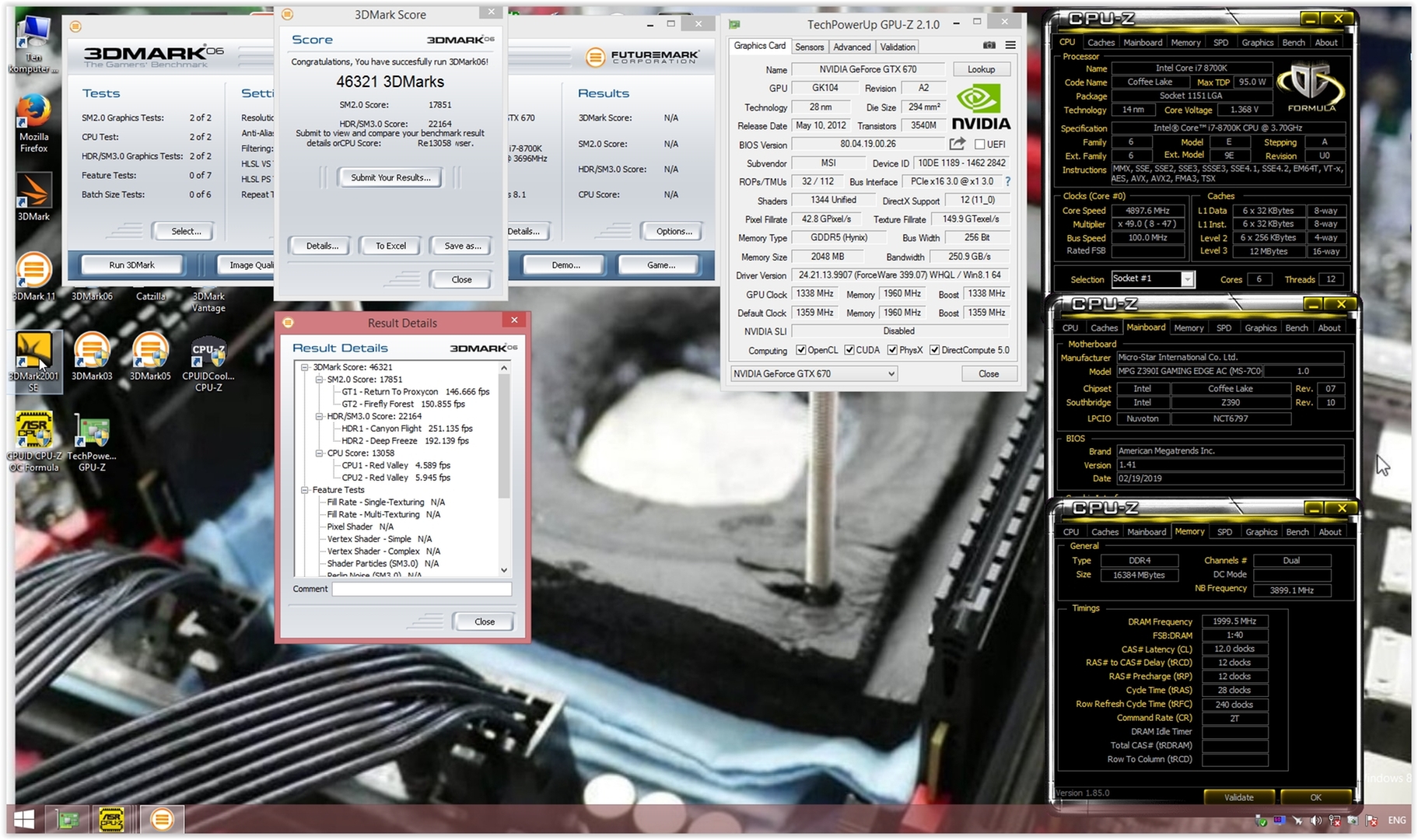The height and width of the screenshot is (840, 1418).
Task: Open SPD tab in bottom CPU-Z window
Action: (1224, 532)
